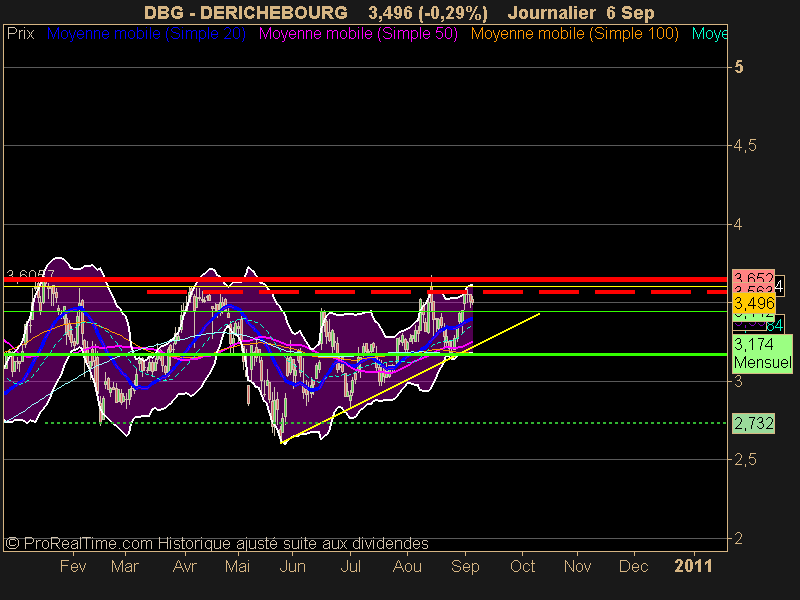Click the "2011" year label on the time axis

[x=693, y=566]
